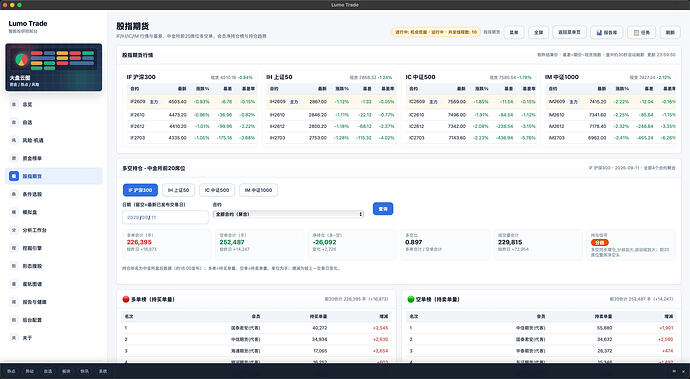Click the 模拟盘 sidebar icon

pyautogui.click(x=14, y=212)
